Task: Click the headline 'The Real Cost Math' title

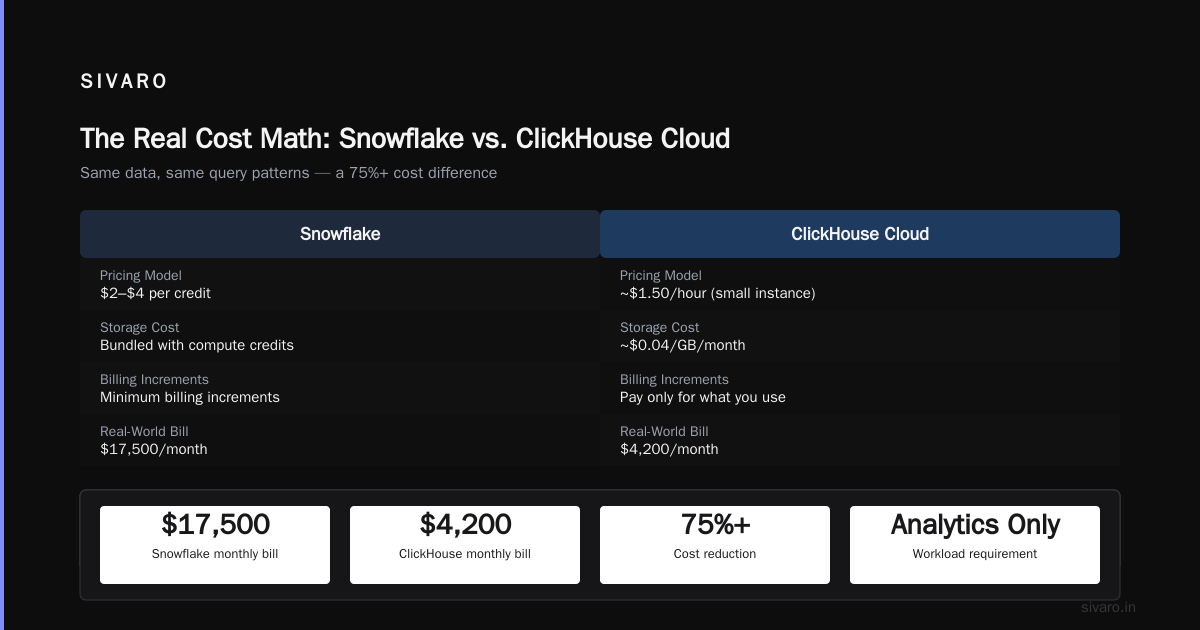Action: [x=405, y=138]
